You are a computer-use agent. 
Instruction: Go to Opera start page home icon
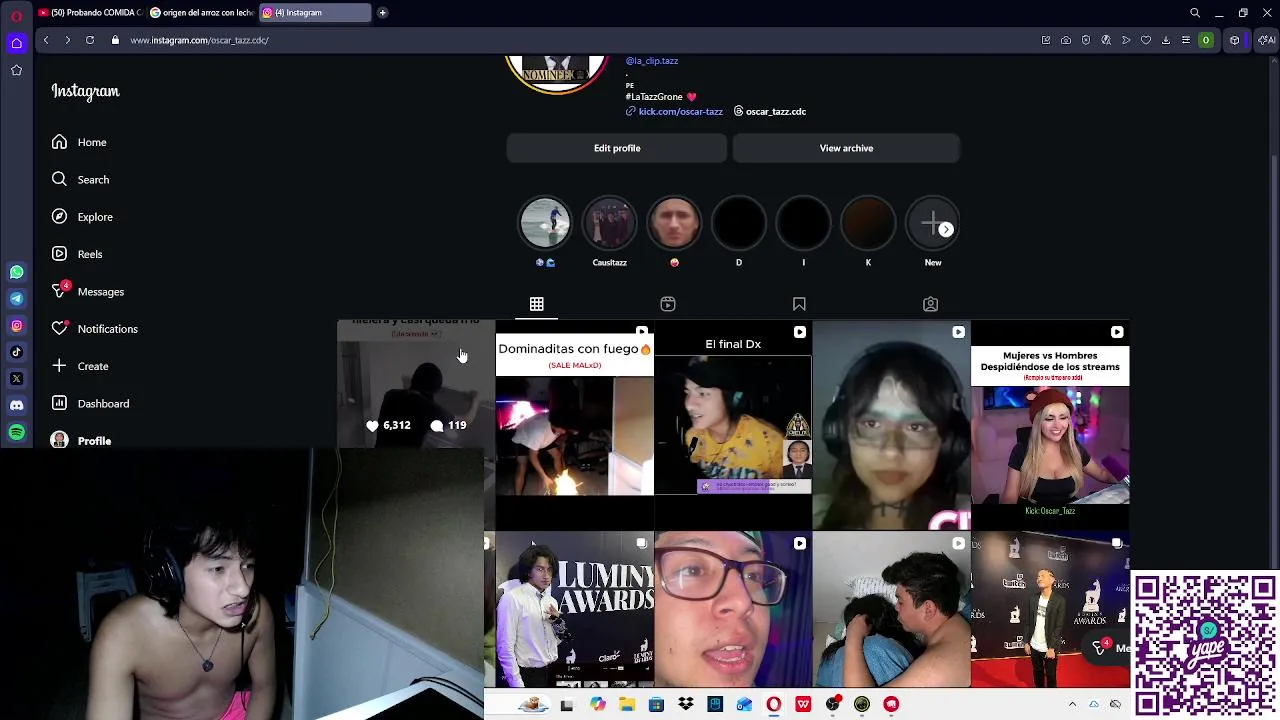pos(16,43)
